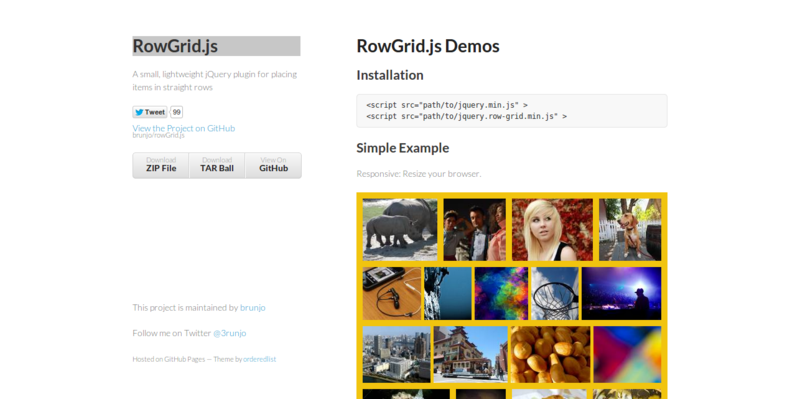Open the rock cliff blue sky thumbnail
Screen dimensions: 800x399
coord(448,293)
